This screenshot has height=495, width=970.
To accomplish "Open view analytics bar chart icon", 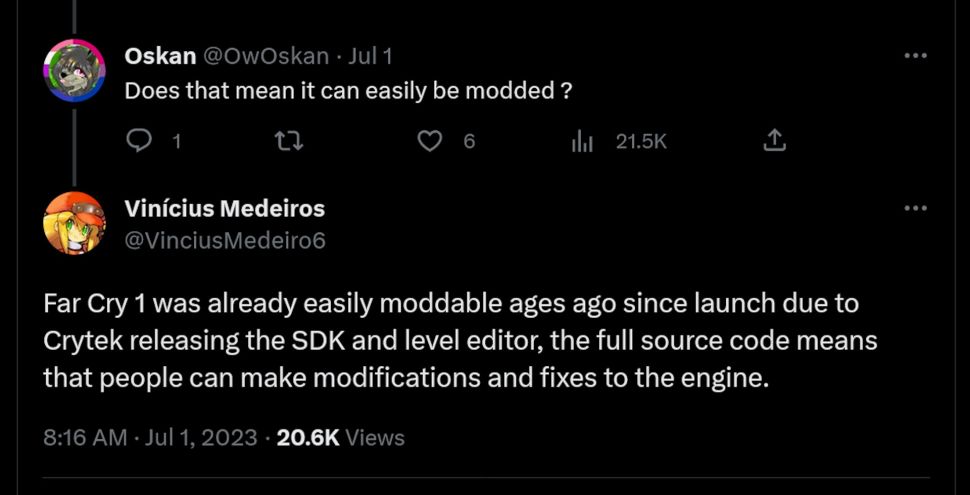I will pyautogui.click(x=582, y=142).
